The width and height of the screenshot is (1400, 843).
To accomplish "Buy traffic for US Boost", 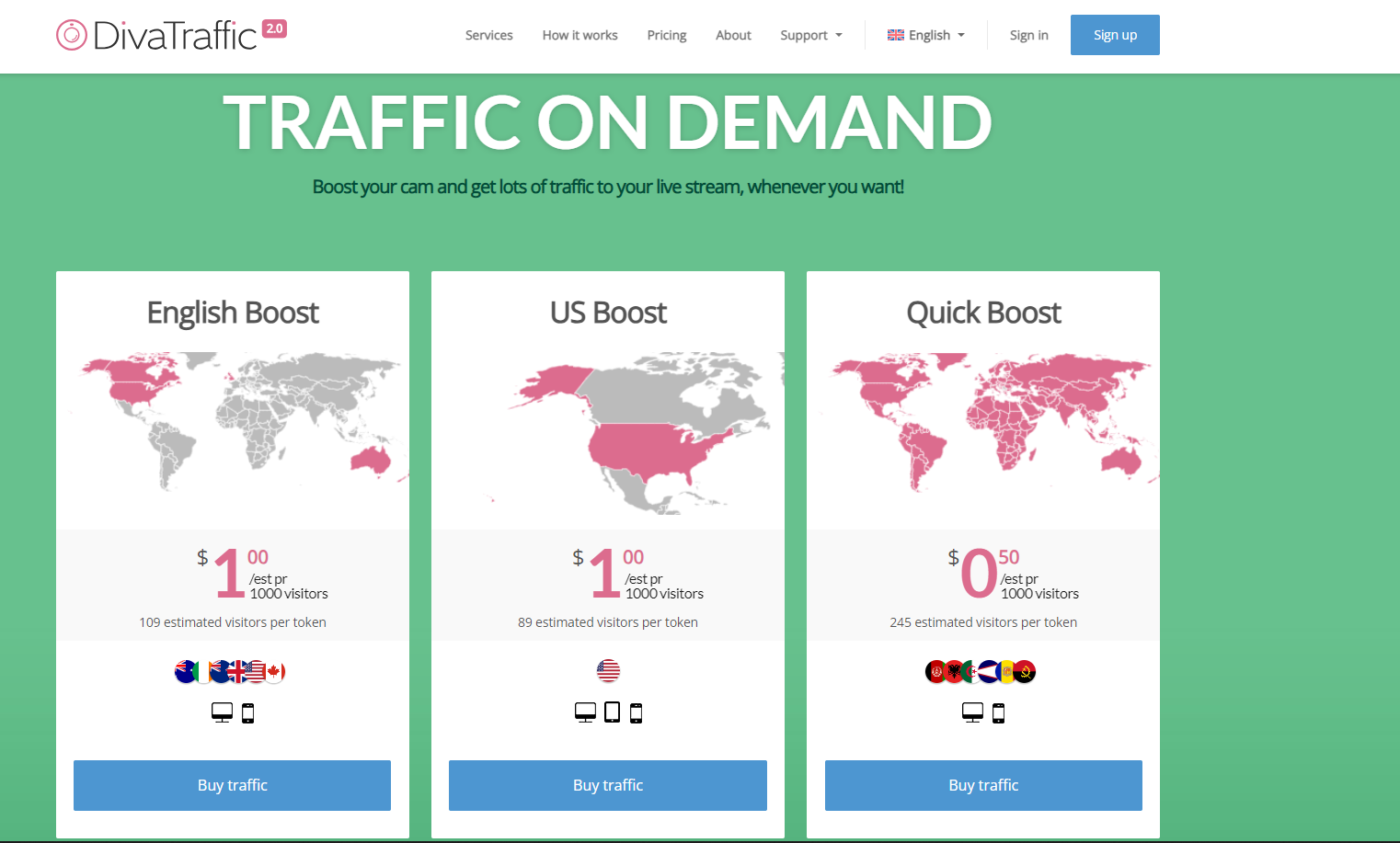I will (608, 785).
